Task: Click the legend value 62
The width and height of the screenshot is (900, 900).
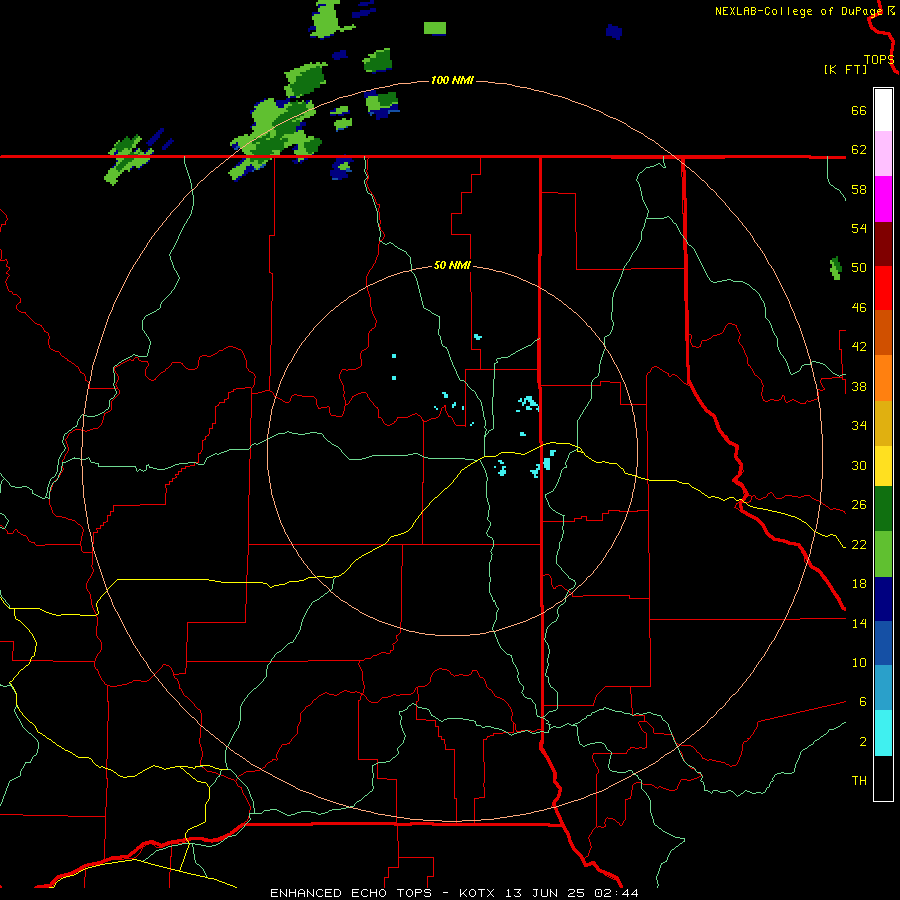Action: (x=859, y=150)
